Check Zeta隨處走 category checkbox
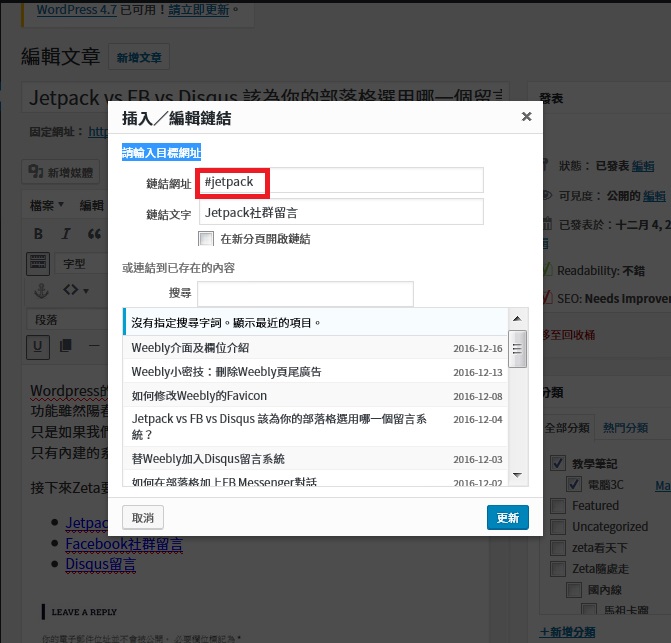The height and width of the screenshot is (643, 671). 558,569
